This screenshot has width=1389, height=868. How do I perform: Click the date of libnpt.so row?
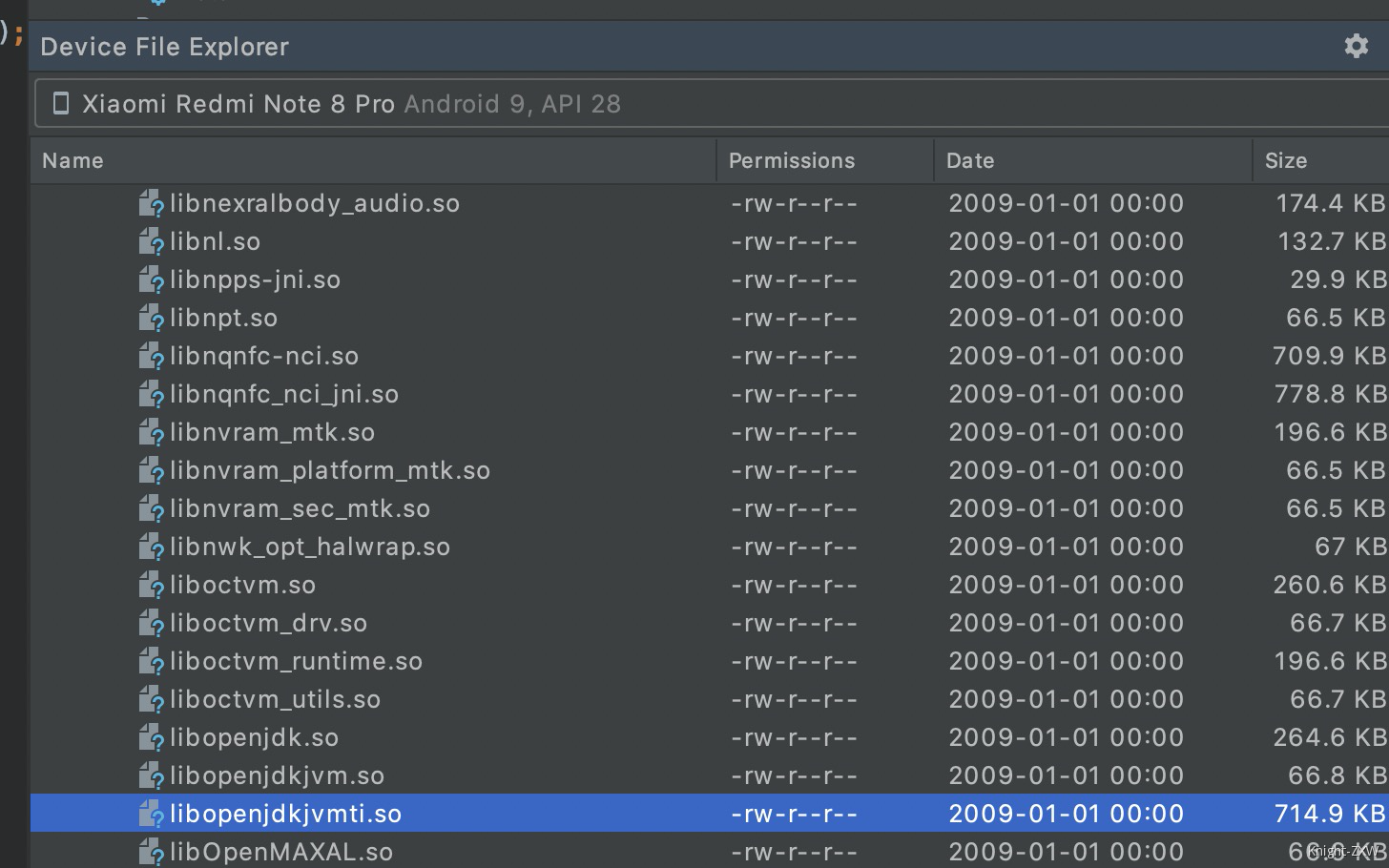[x=1066, y=318]
